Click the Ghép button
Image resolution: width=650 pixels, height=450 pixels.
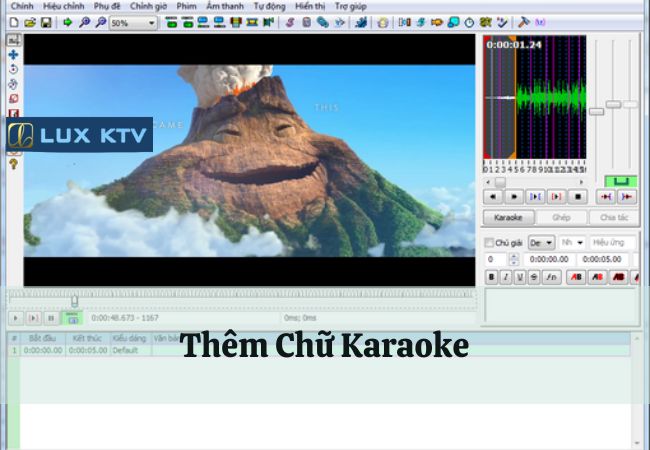point(561,217)
